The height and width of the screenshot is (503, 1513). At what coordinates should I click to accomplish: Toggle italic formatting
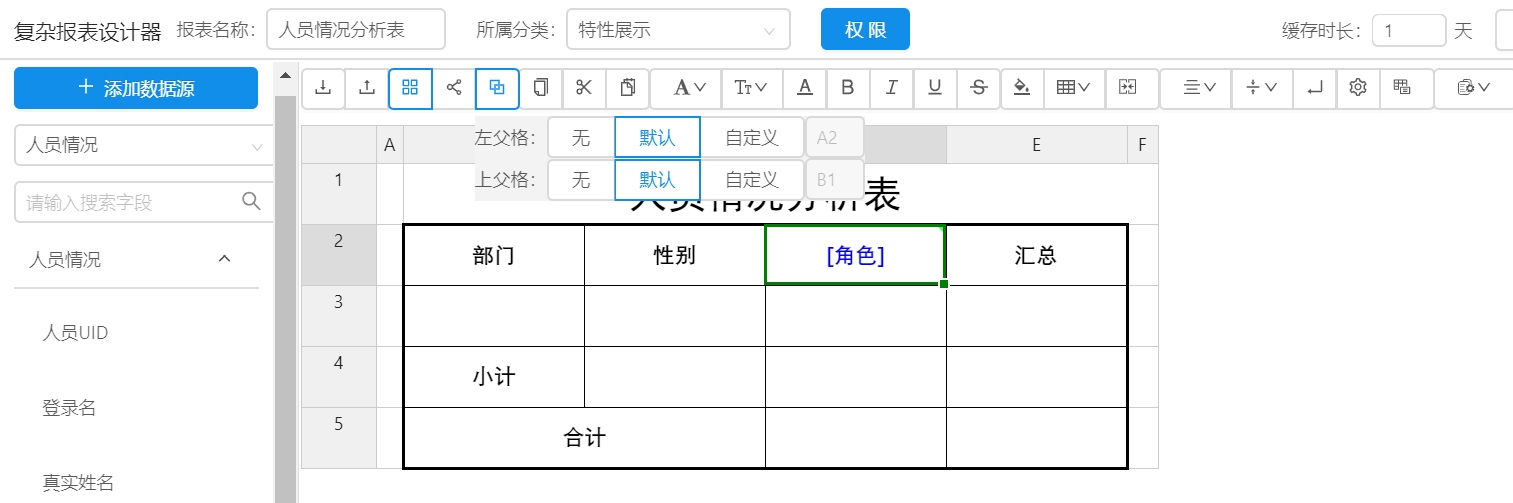click(x=891, y=88)
